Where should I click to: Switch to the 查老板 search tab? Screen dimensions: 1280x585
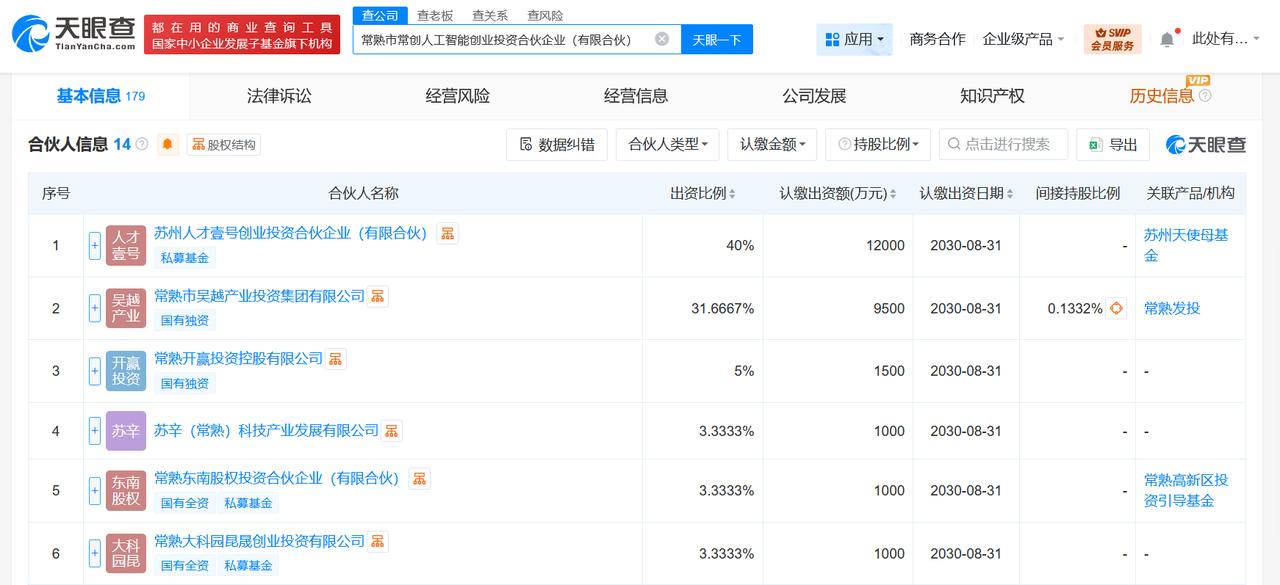pos(435,15)
